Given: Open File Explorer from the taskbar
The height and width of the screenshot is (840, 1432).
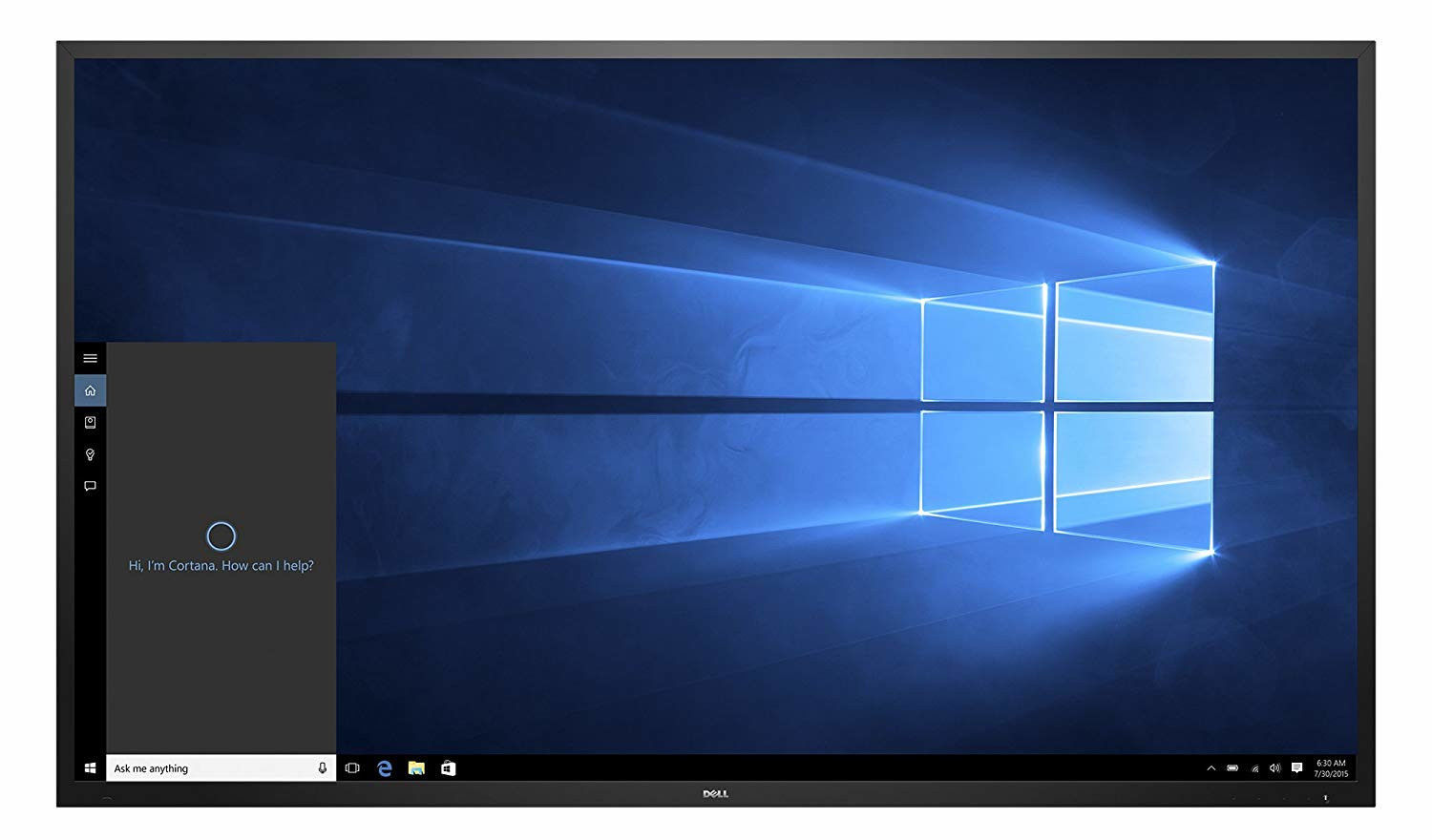Looking at the screenshot, I should (x=416, y=767).
